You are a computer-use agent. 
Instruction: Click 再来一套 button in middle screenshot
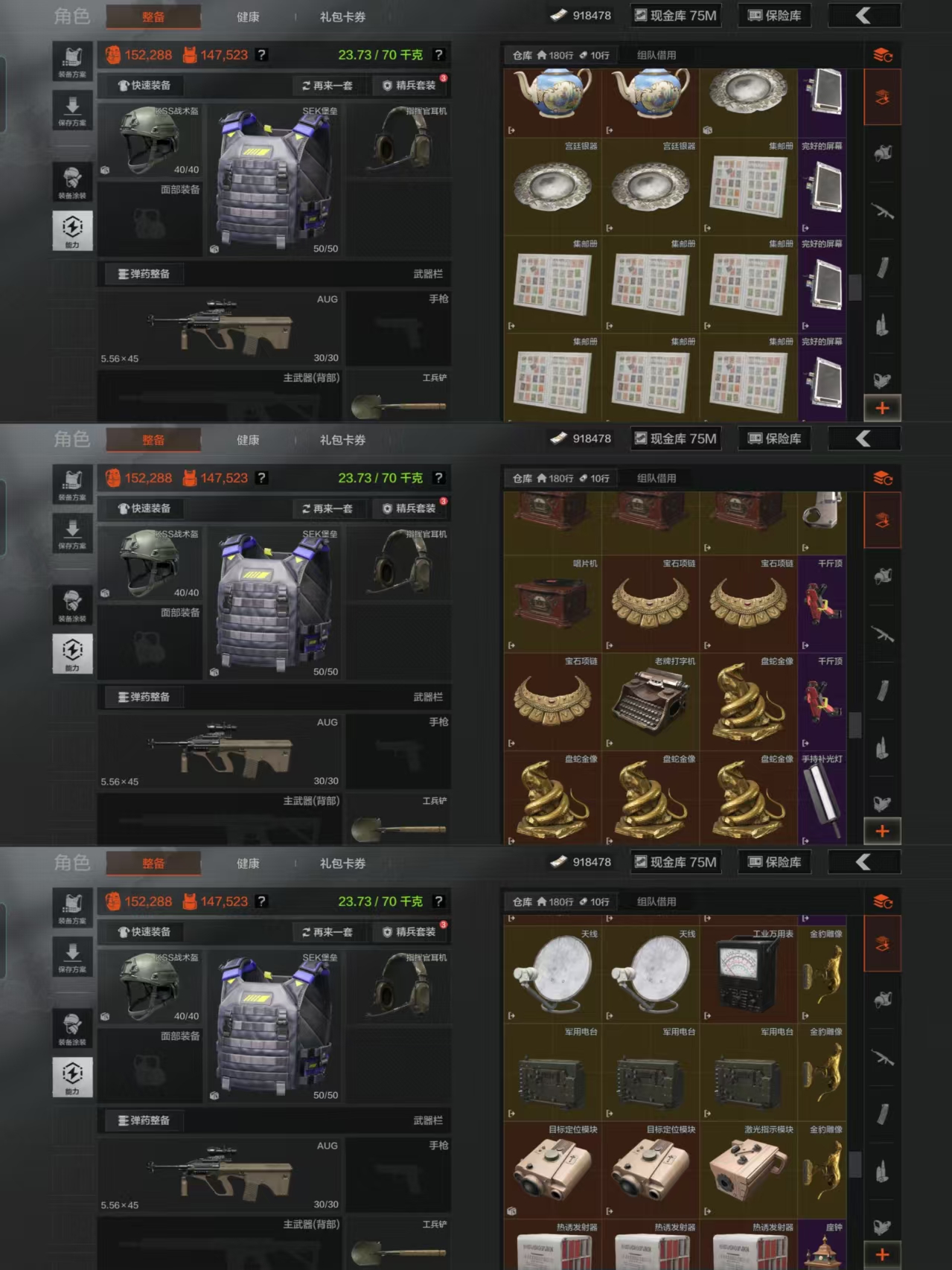328,508
